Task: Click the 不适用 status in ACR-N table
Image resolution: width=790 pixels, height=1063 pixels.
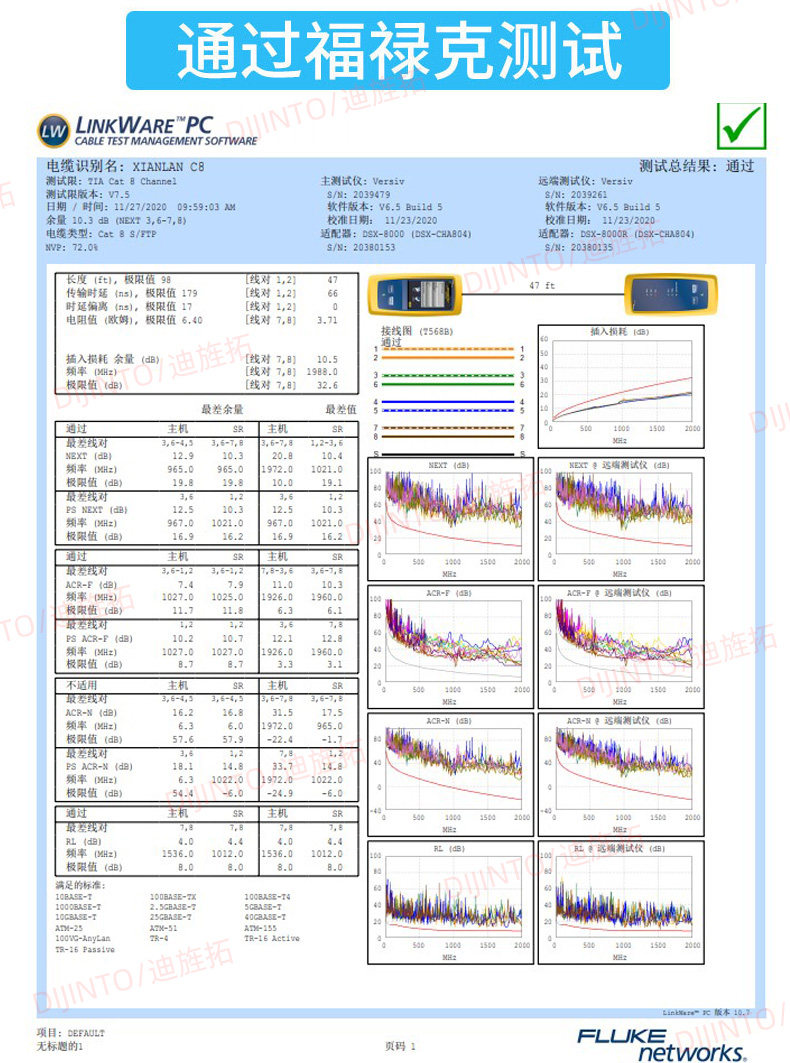Action: coord(81,685)
